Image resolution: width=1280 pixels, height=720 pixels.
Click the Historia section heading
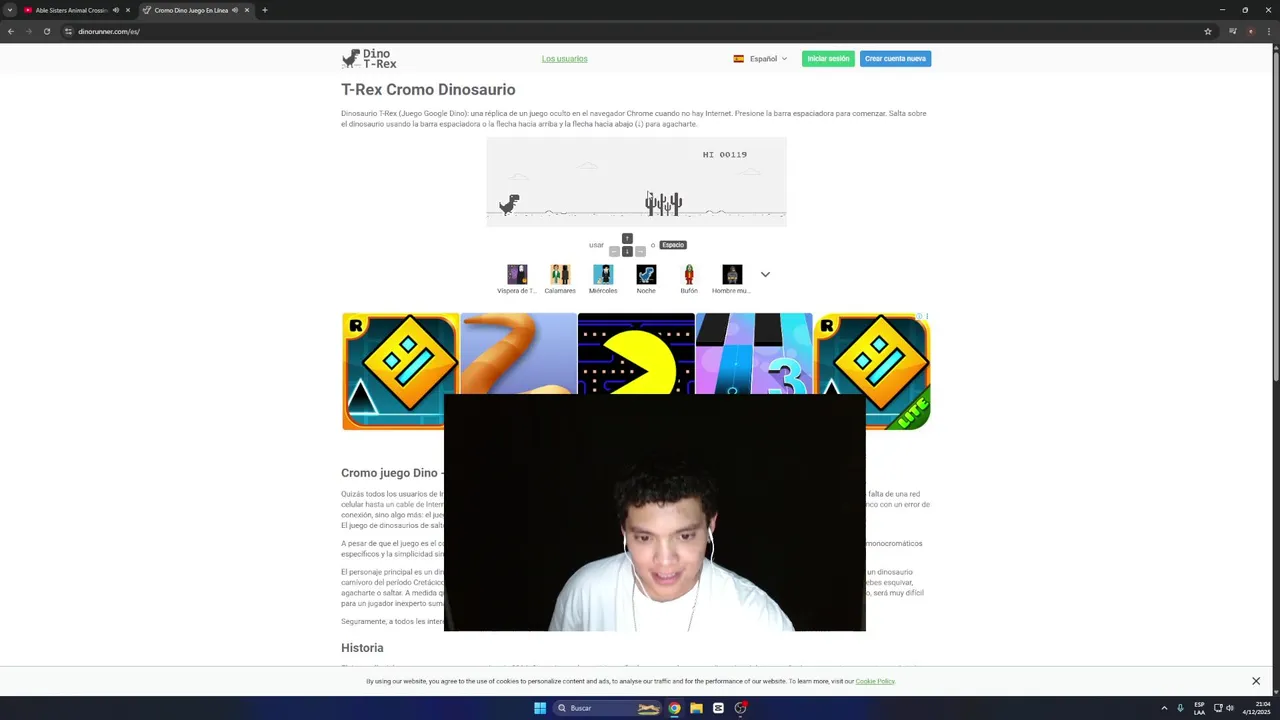coord(362,648)
